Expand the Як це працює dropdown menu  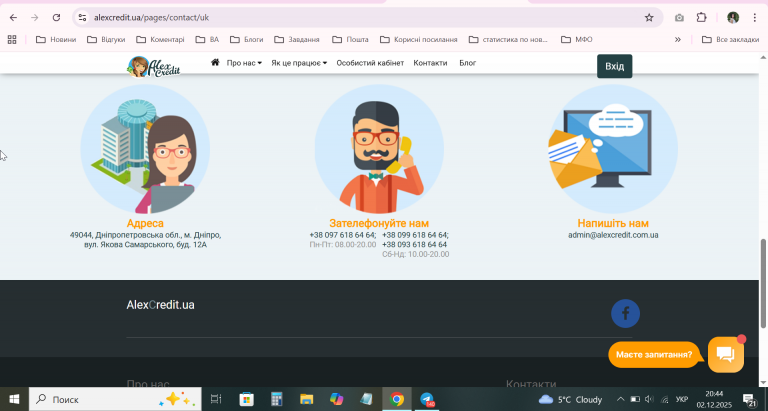click(x=299, y=63)
